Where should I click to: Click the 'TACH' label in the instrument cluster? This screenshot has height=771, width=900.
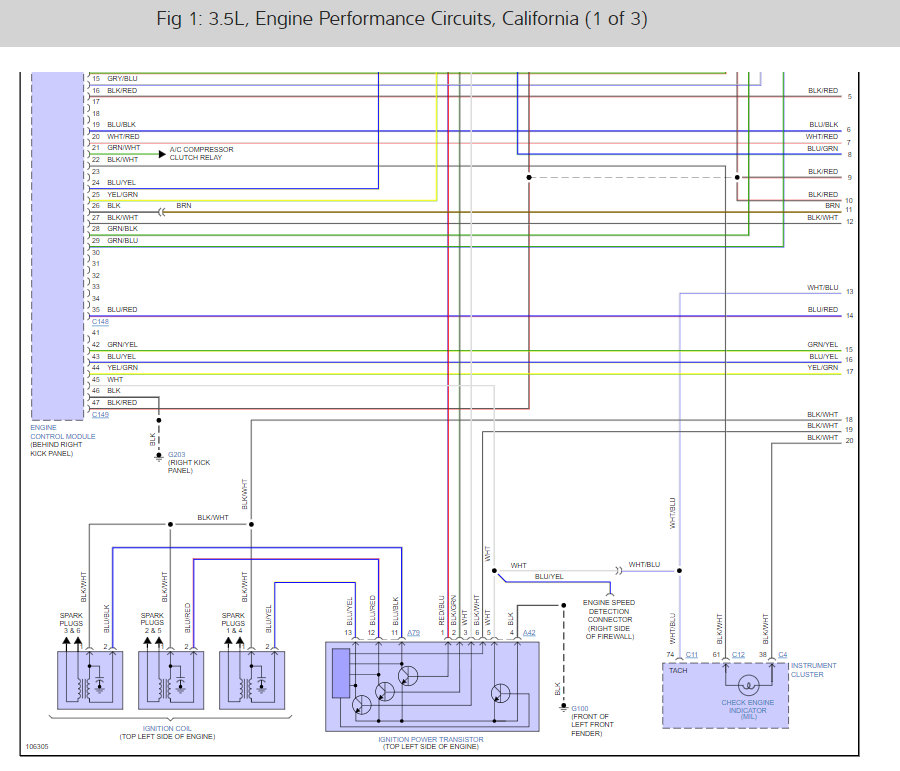pyautogui.click(x=678, y=671)
